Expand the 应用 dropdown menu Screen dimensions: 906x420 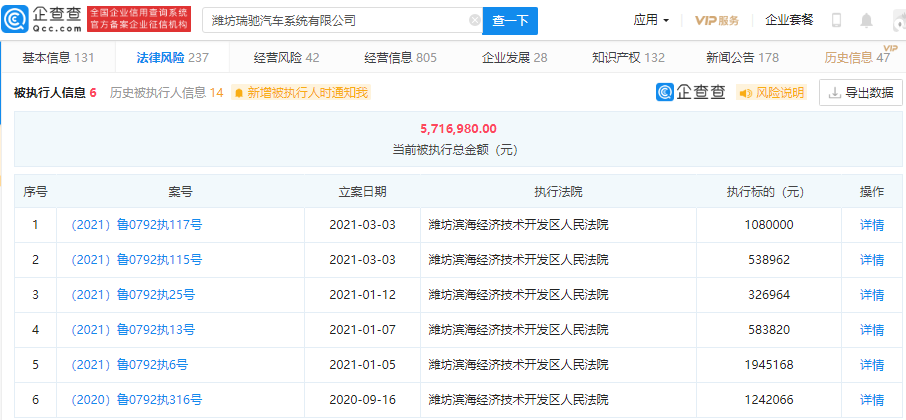651,20
